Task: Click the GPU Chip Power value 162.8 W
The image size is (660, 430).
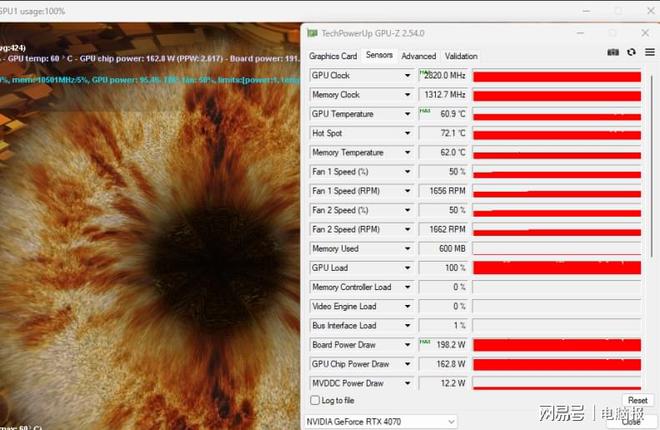Action: (x=443, y=364)
